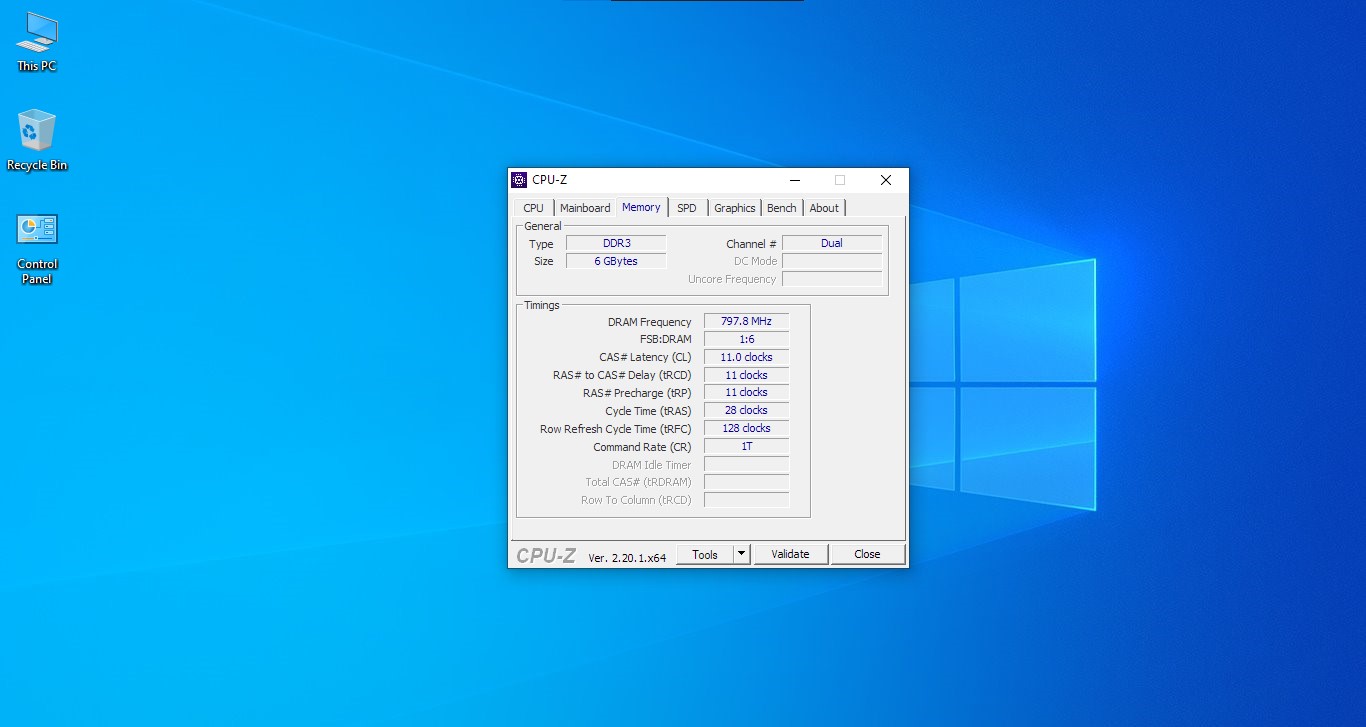Close CPU-Z with the title bar X
The image size is (1366, 727).
point(885,180)
